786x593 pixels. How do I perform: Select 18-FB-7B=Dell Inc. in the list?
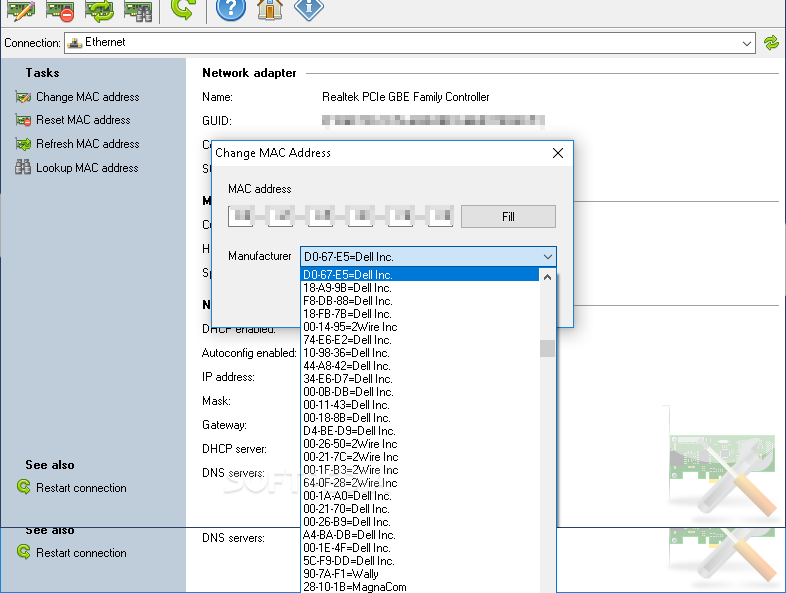point(420,314)
